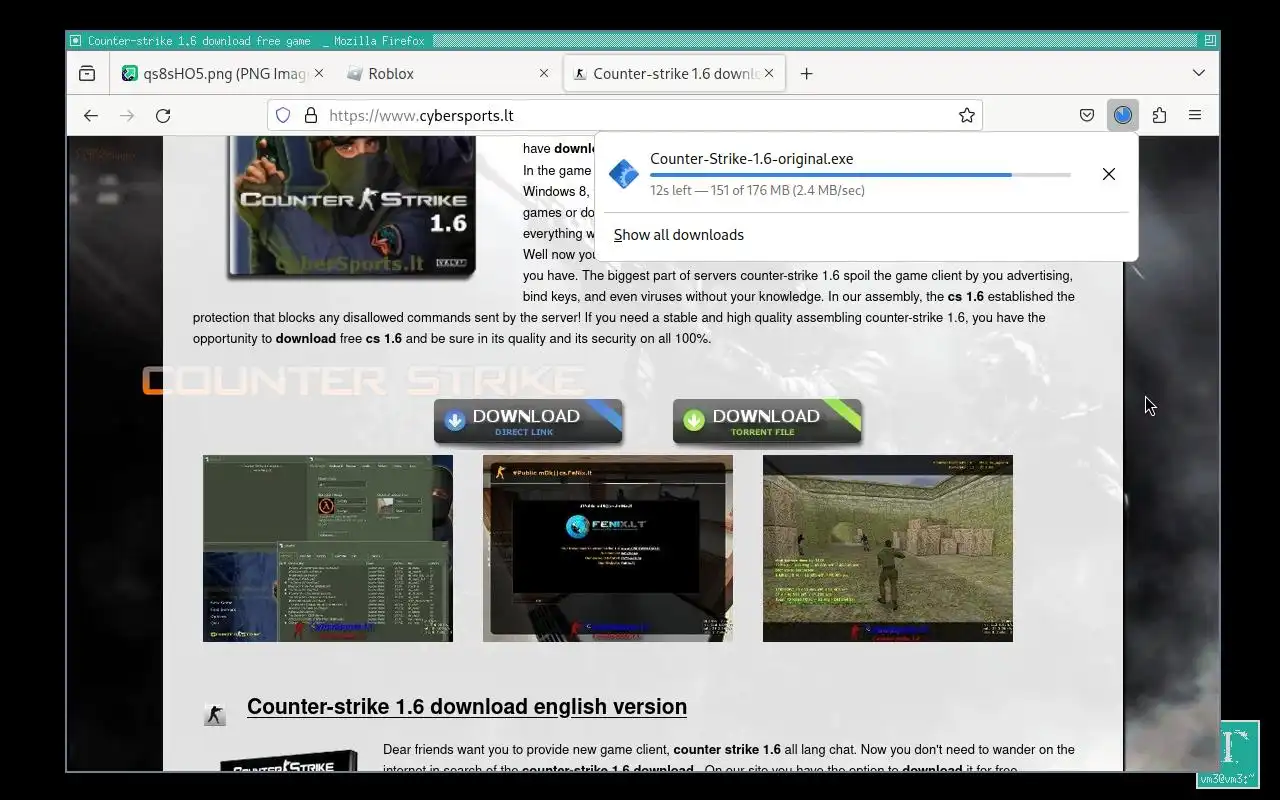Open the extensions menu
Image resolution: width=1280 pixels, height=800 pixels.
[1159, 115]
